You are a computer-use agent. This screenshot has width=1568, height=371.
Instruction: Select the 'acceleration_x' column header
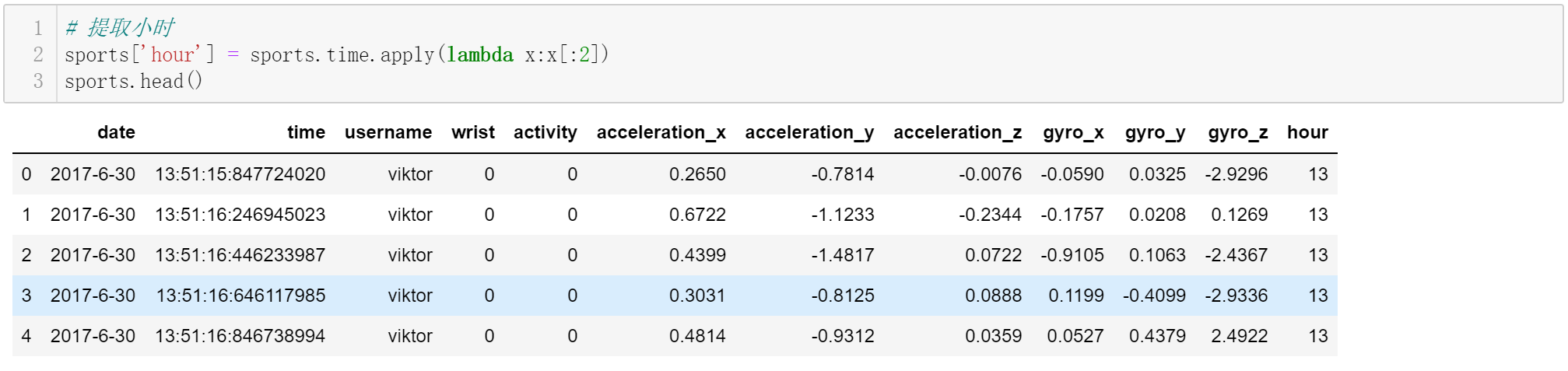point(661,133)
